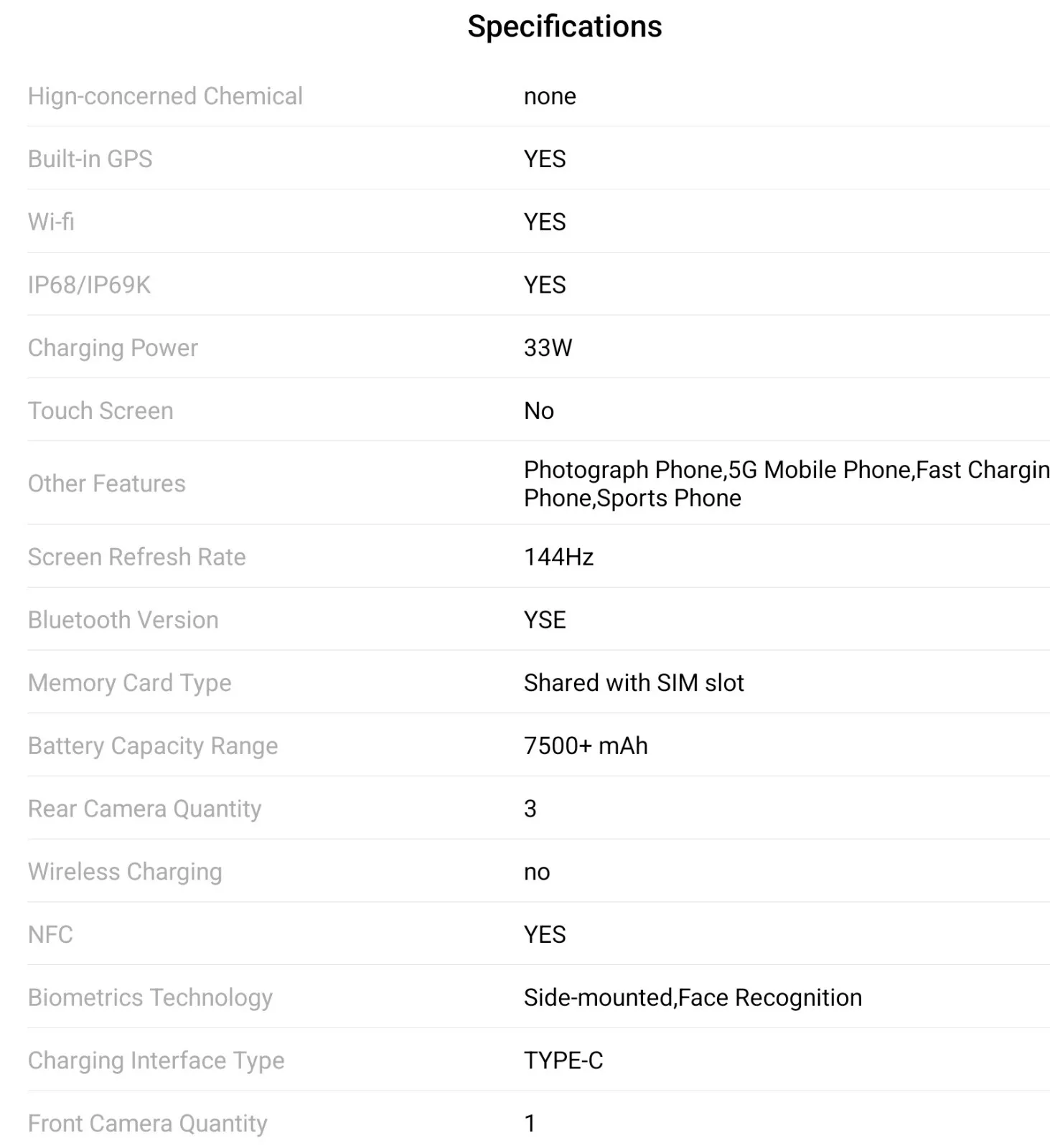Select the Bluetooth Version label
Screen dimensions: 1050x1148
click(x=123, y=620)
